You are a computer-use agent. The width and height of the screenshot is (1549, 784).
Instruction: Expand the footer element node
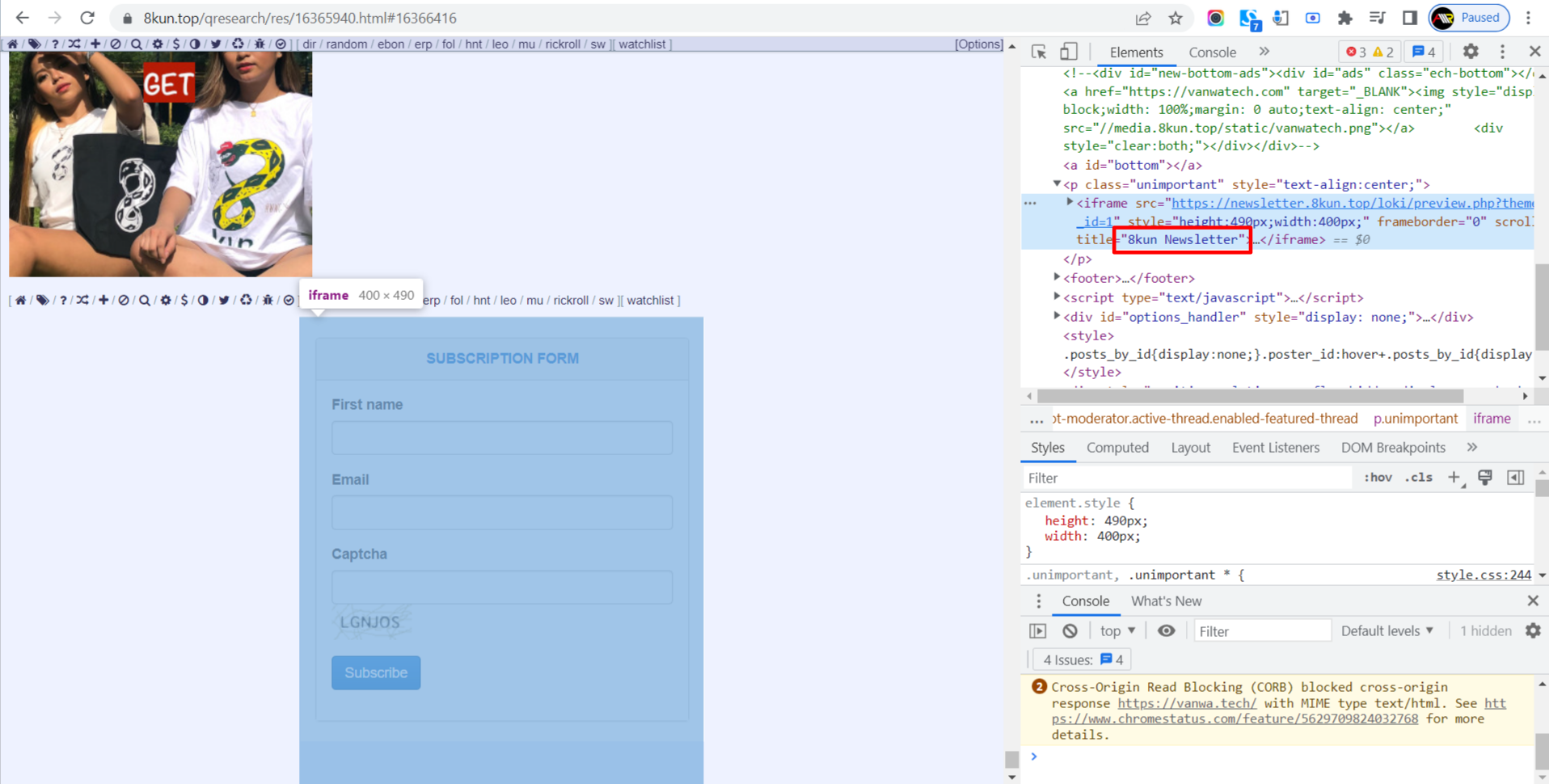(1057, 277)
